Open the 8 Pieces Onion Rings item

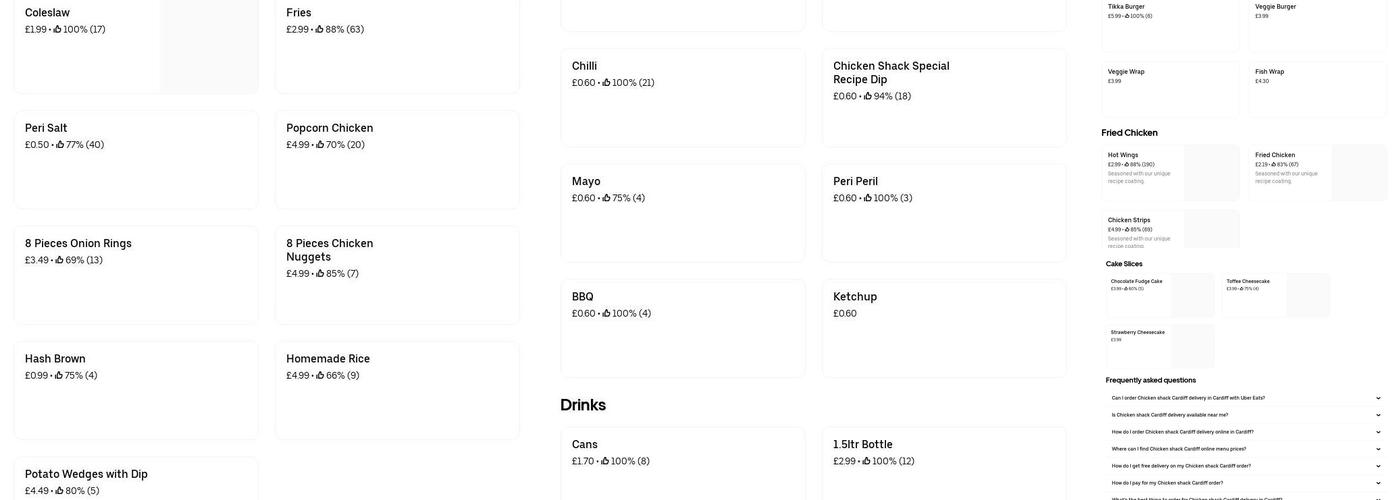136,275
